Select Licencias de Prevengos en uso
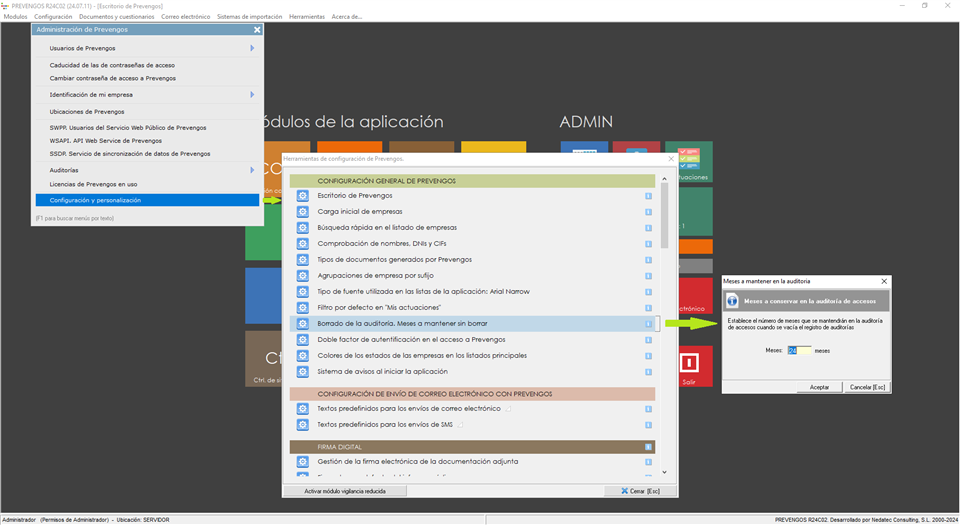 pos(93,184)
